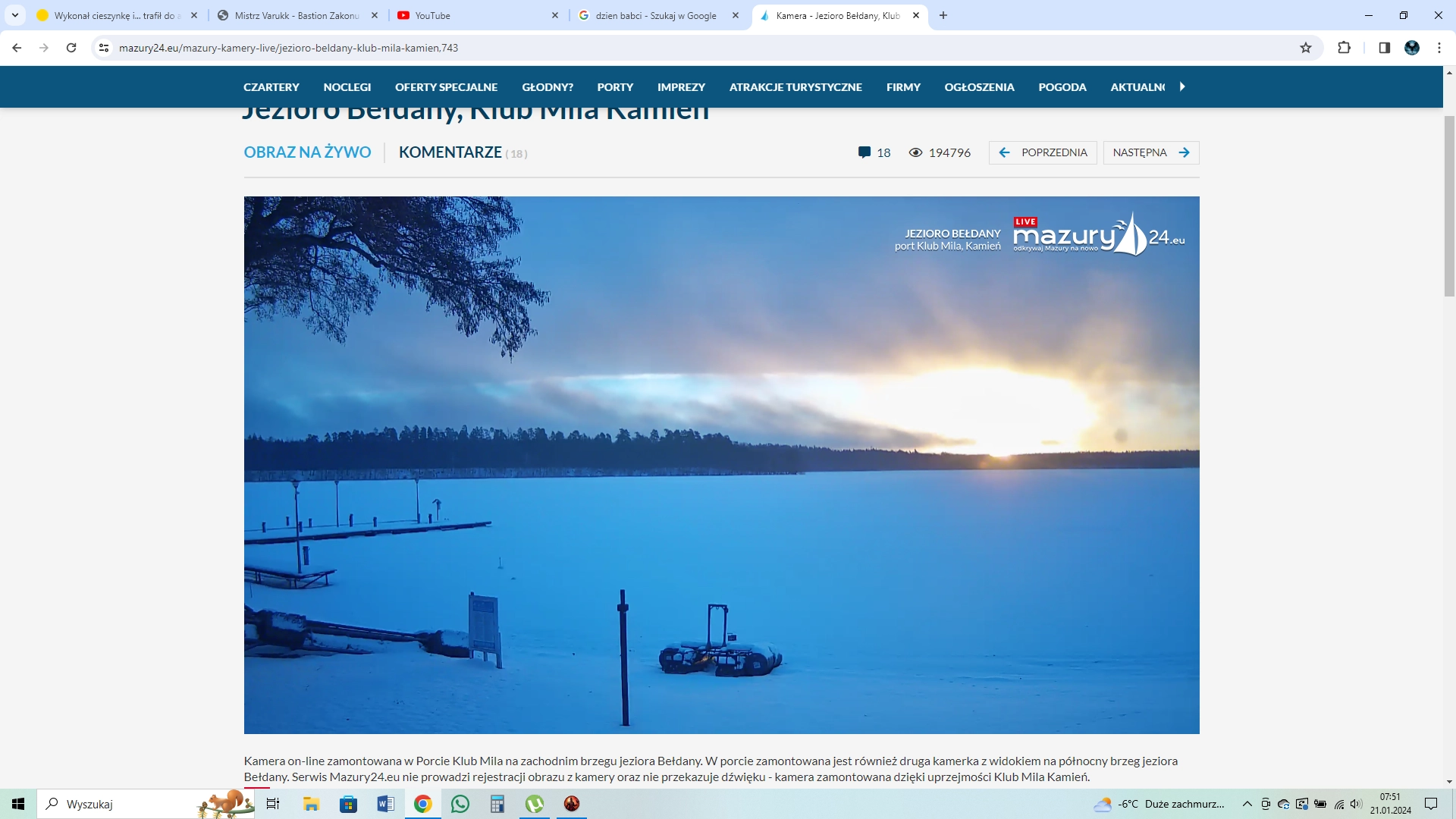Open WhatsApp from the taskbar
This screenshot has height=819, width=1456.
460,804
